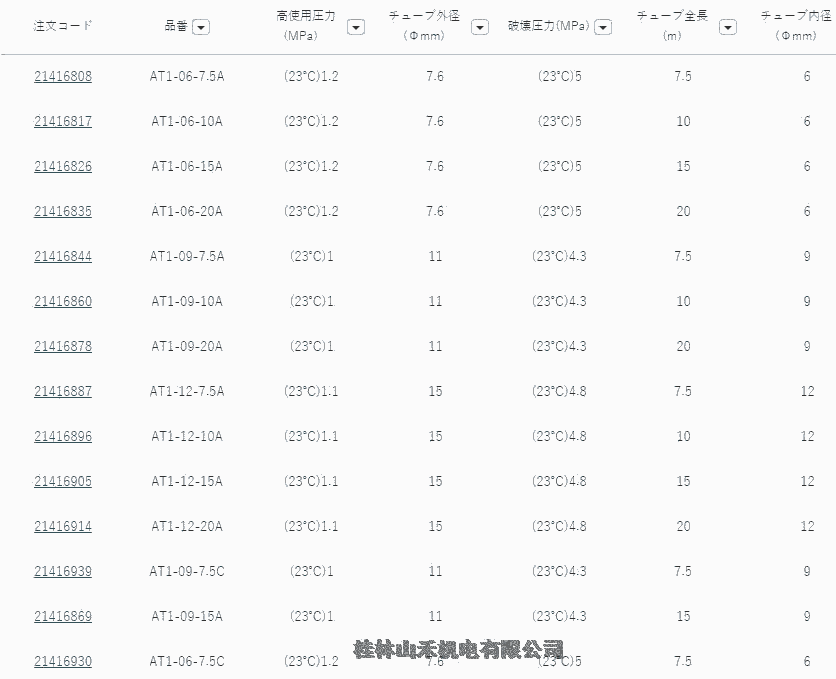This screenshot has width=836, height=679.
Task: Open the 品番 column filter dropdown
Action: click(201, 27)
